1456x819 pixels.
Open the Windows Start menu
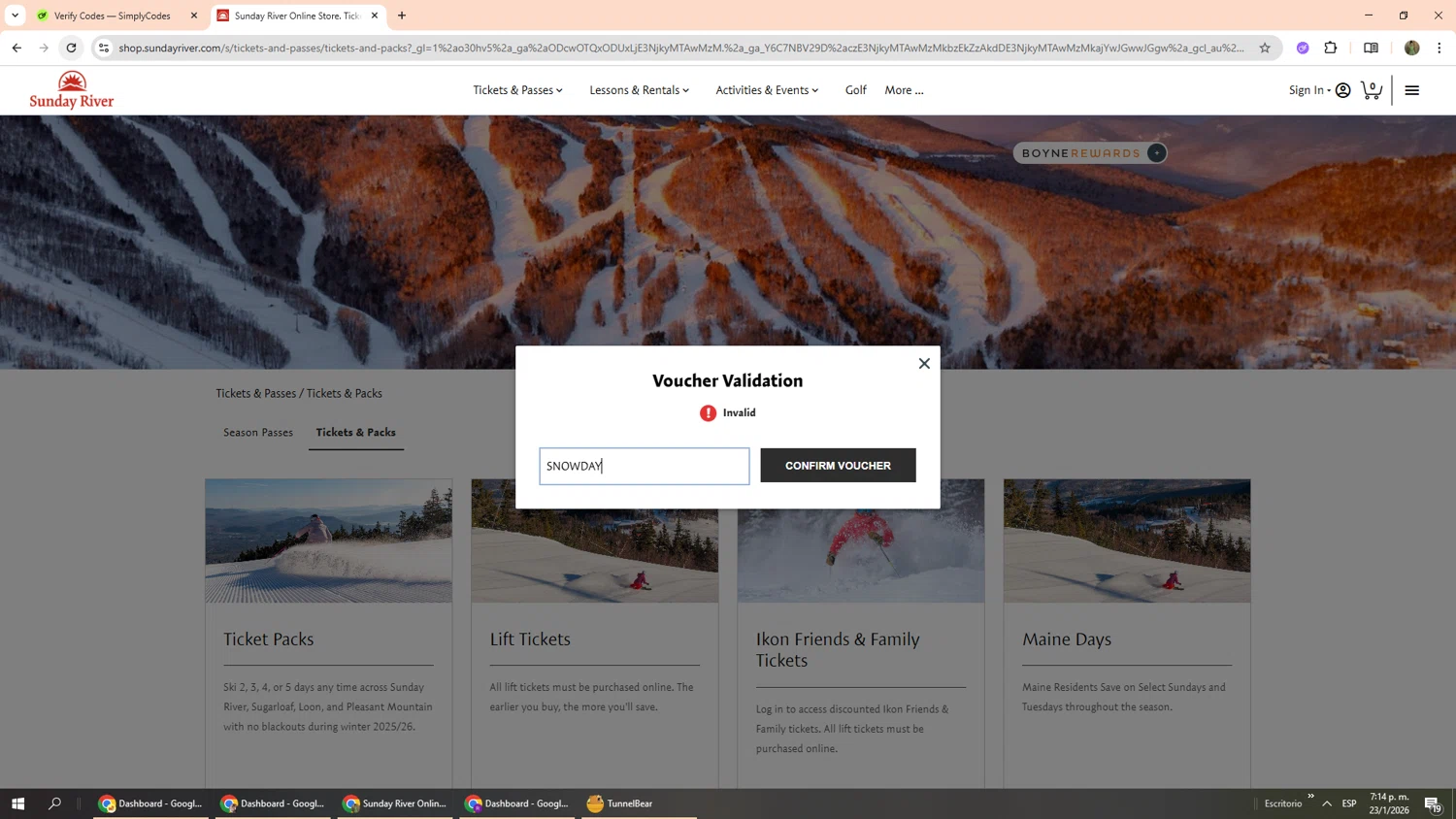point(17,803)
